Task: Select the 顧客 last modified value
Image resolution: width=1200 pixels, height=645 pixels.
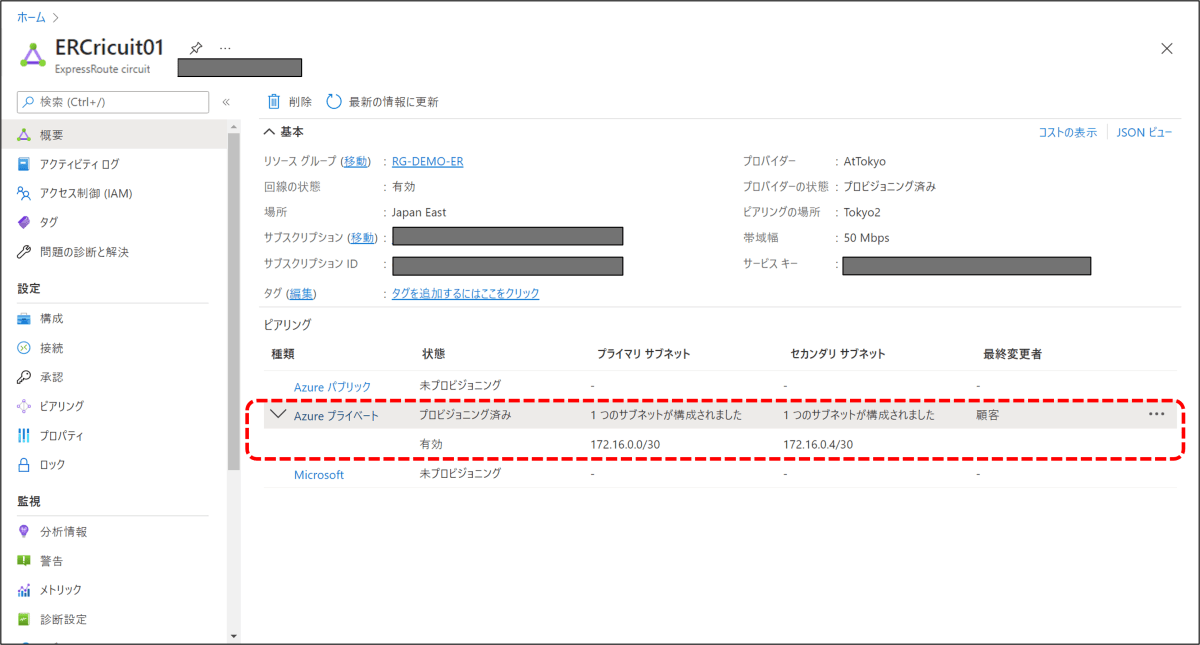Action: click(x=988, y=415)
